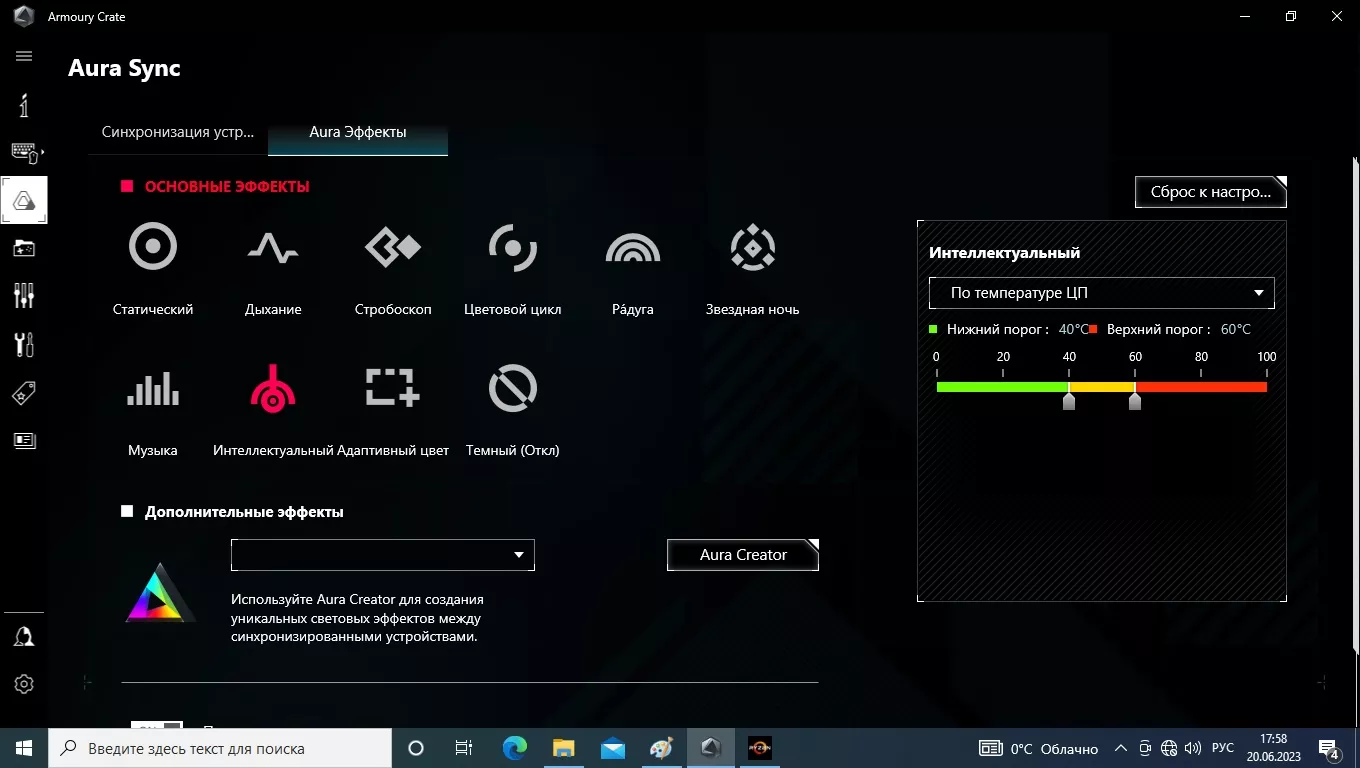This screenshot has height=768, width=1360.
Task: Click the РУС input language indicator
Action: [x=1223, y=748]
